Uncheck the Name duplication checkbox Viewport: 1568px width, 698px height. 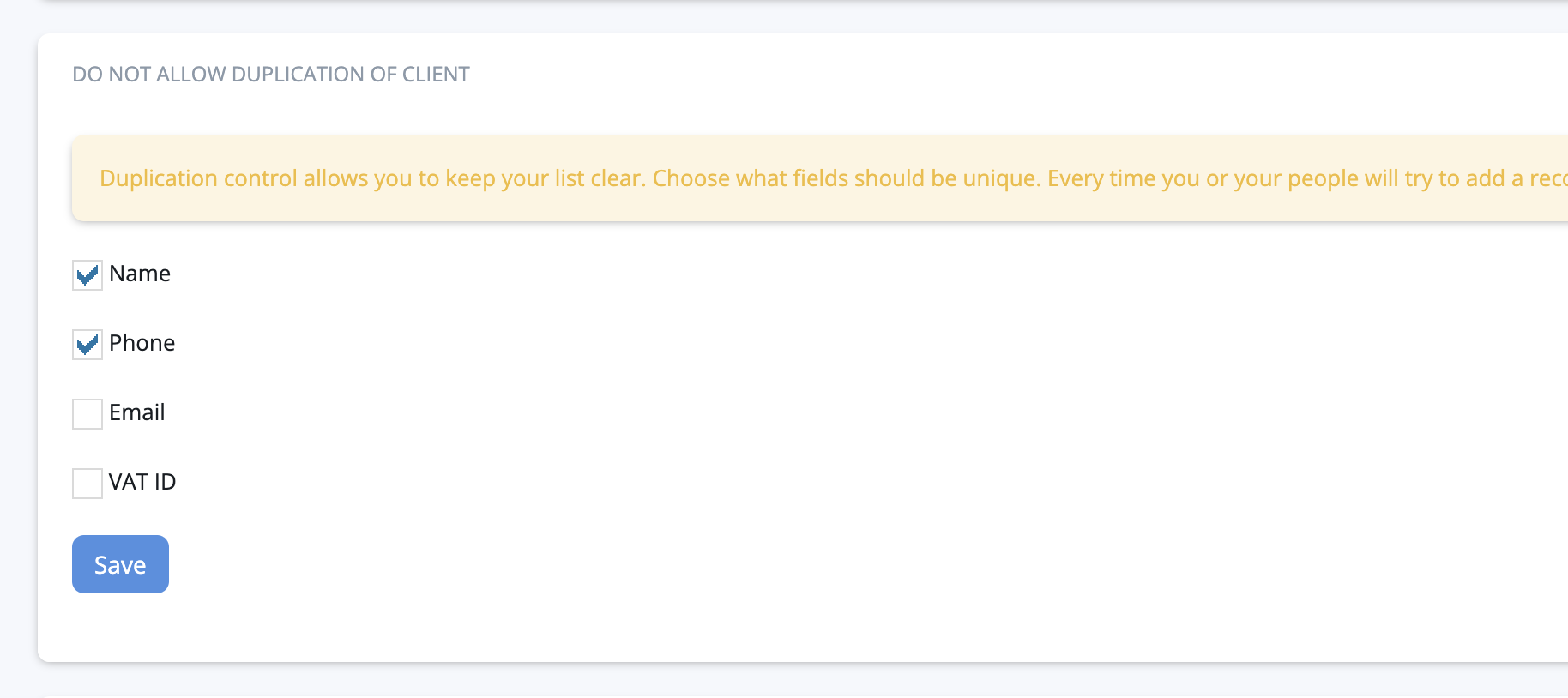coord(87,275)
